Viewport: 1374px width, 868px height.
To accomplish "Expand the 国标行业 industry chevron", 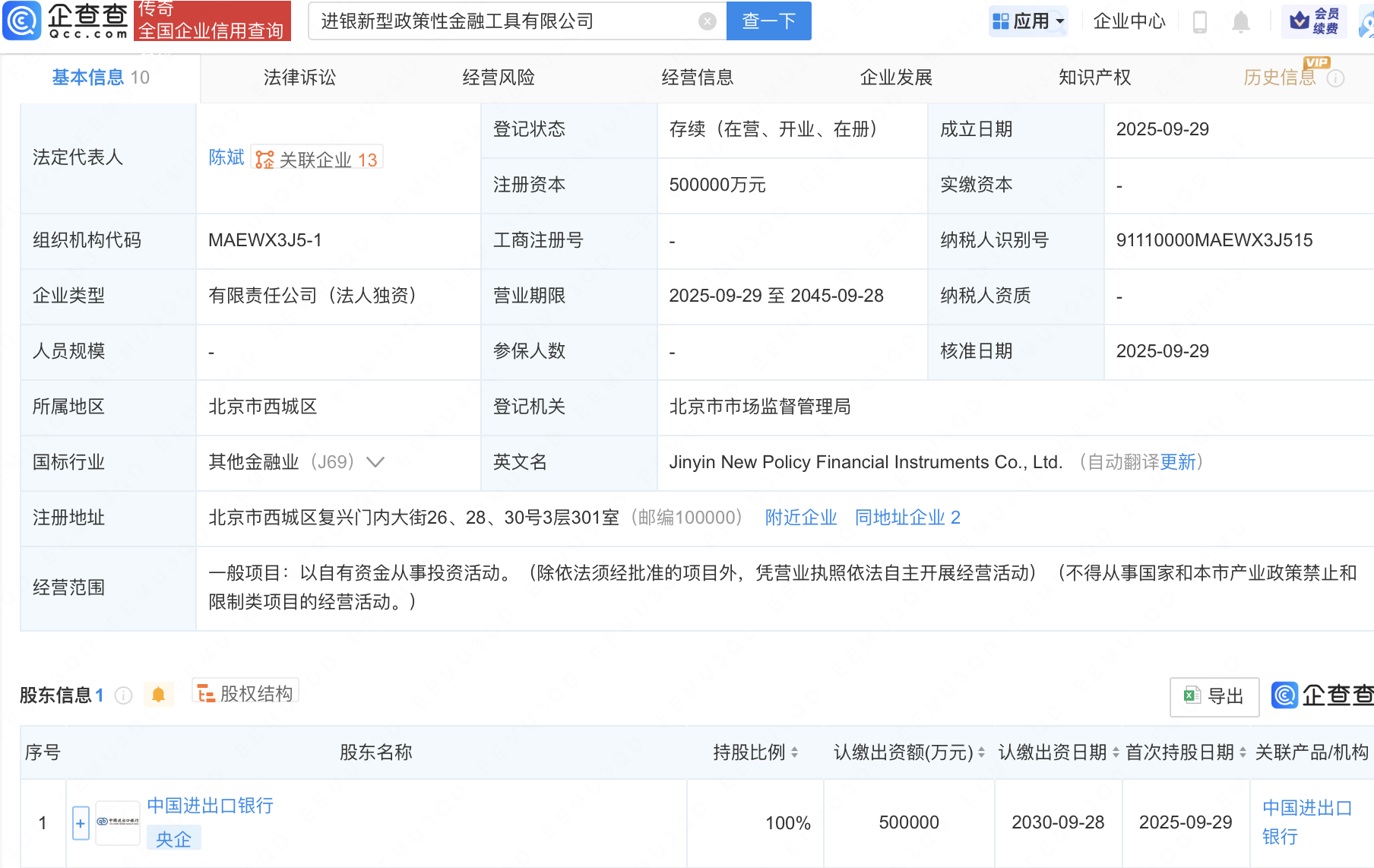I will (x=375, y=462).
